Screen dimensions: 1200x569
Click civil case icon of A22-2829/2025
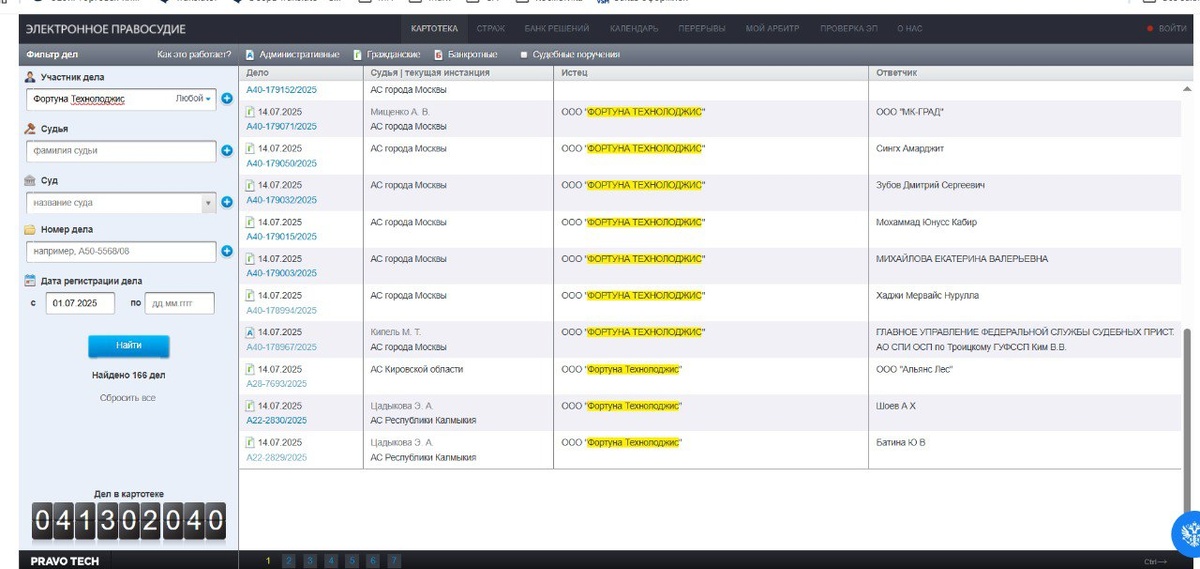tap(251, 442)
